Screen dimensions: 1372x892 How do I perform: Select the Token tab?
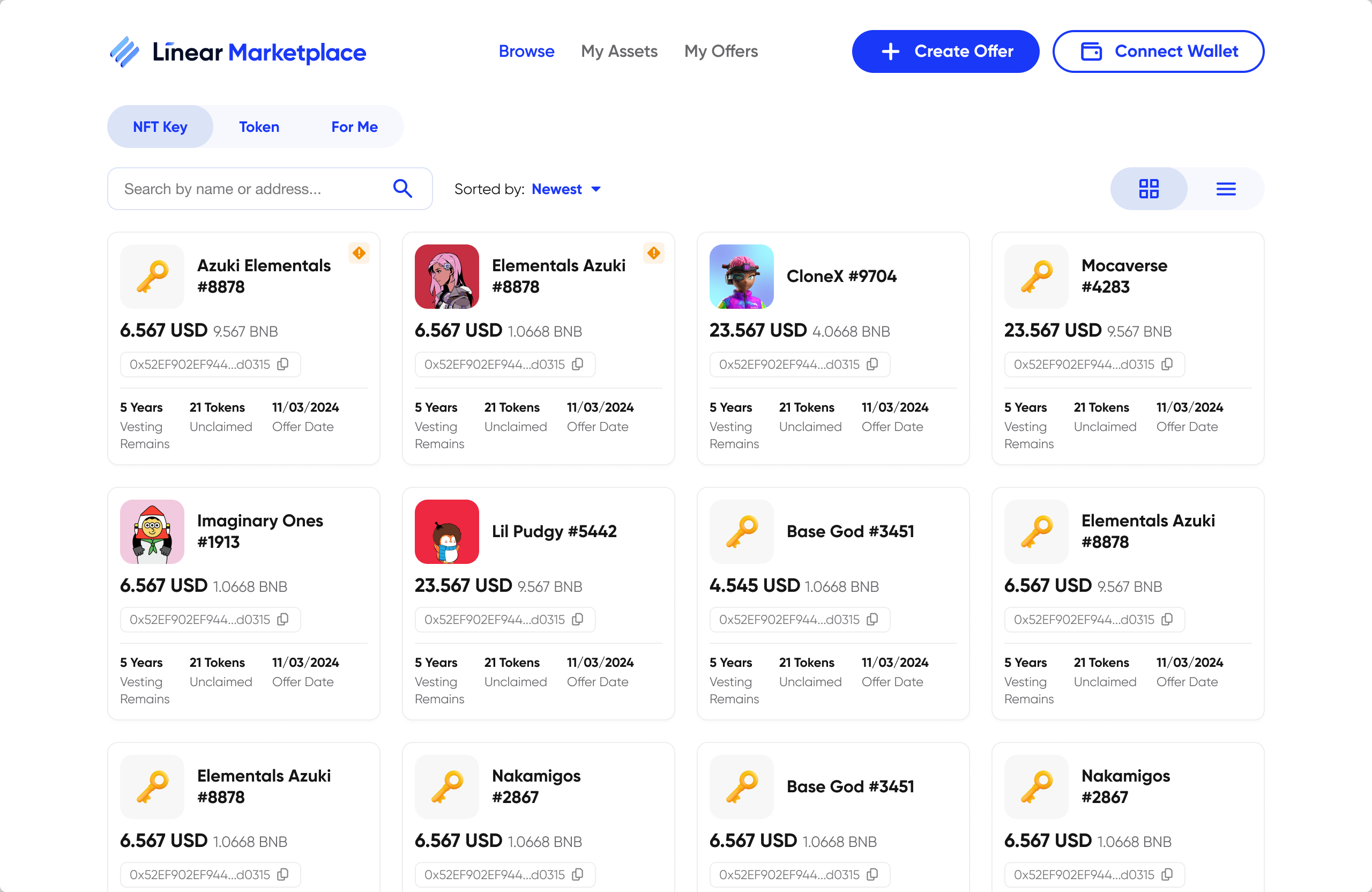pos(259,127)
